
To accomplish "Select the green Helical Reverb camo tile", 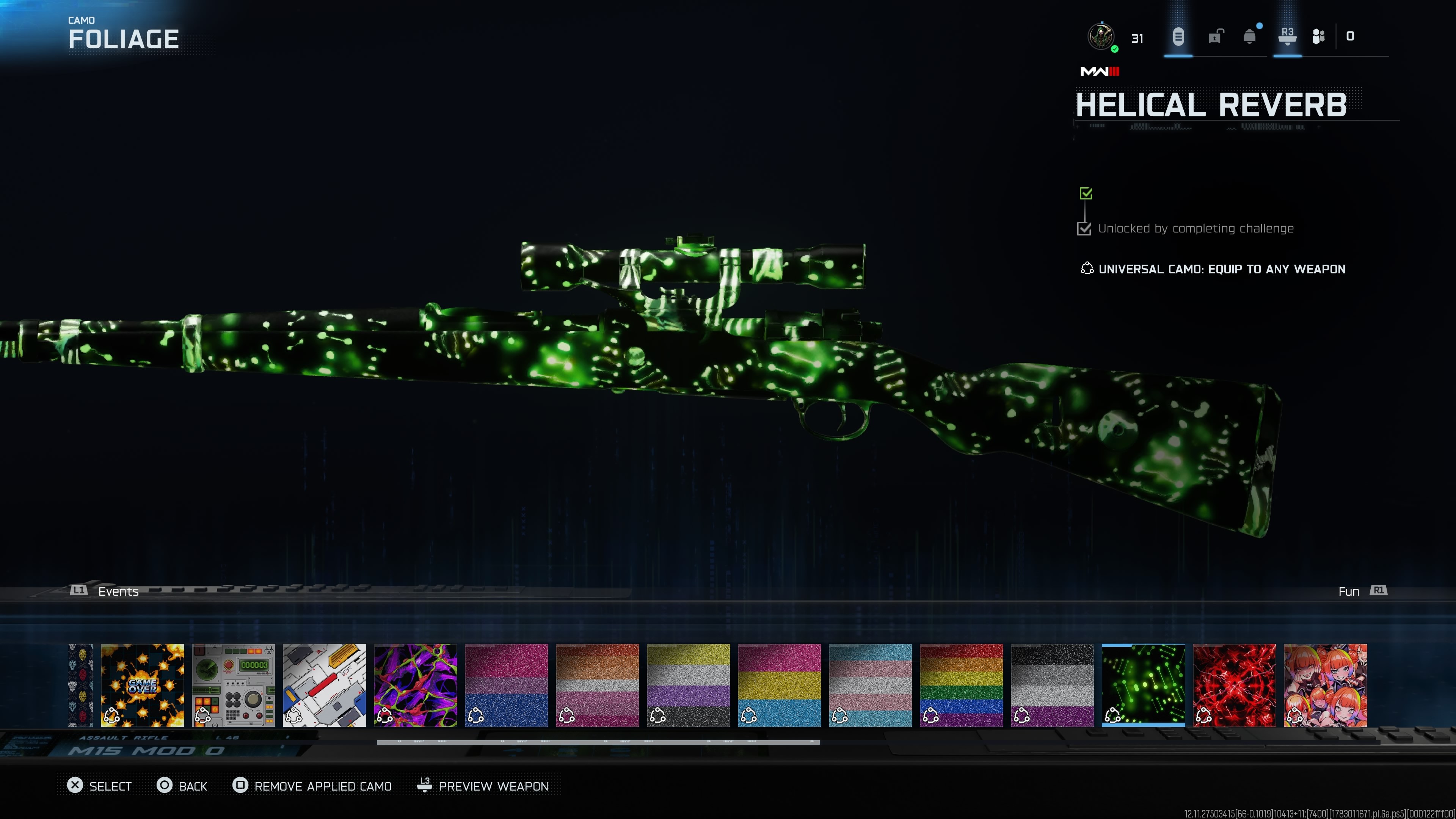I will [1144, 685].
